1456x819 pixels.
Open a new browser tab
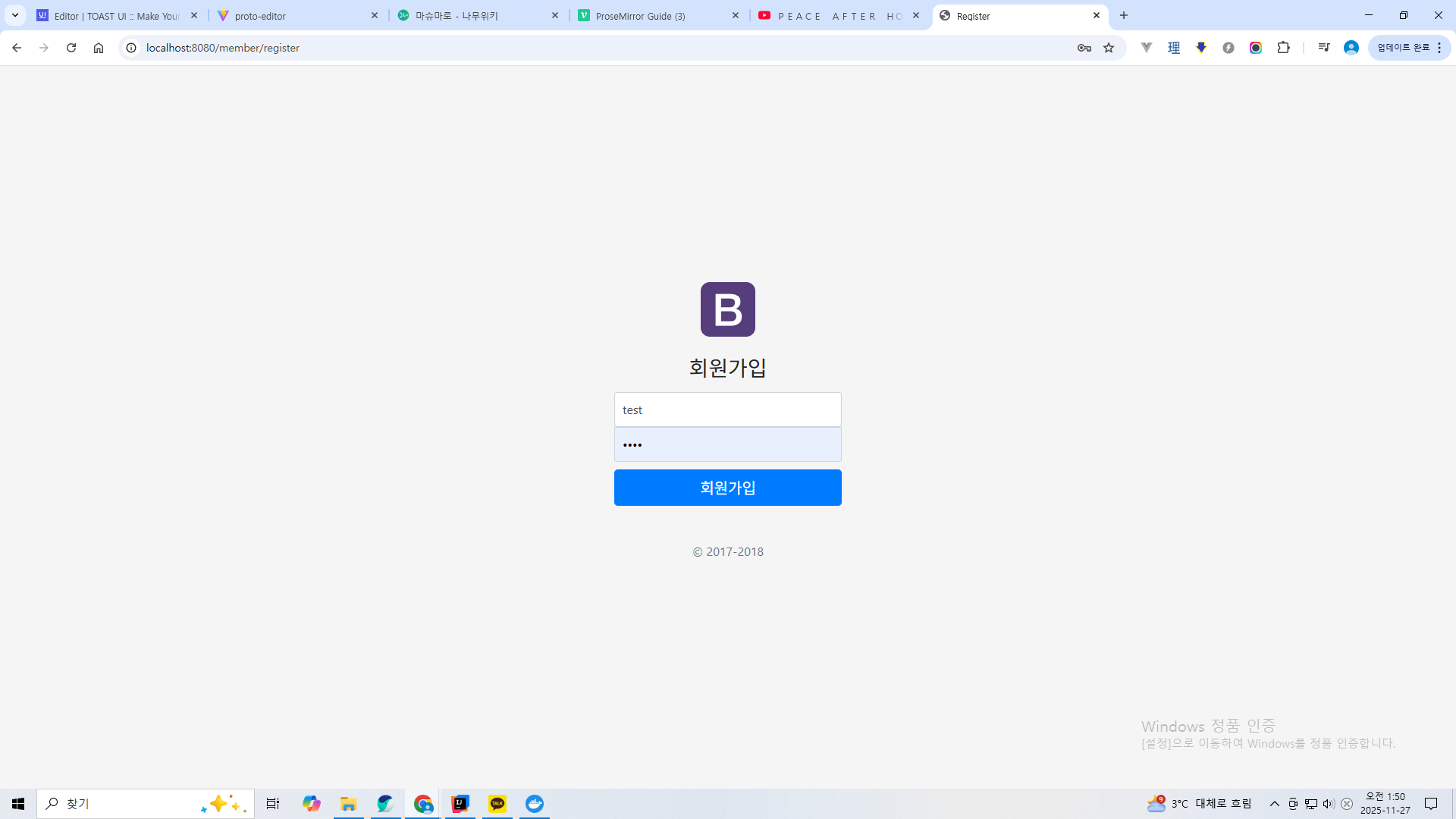click(x=1124, y=15)
